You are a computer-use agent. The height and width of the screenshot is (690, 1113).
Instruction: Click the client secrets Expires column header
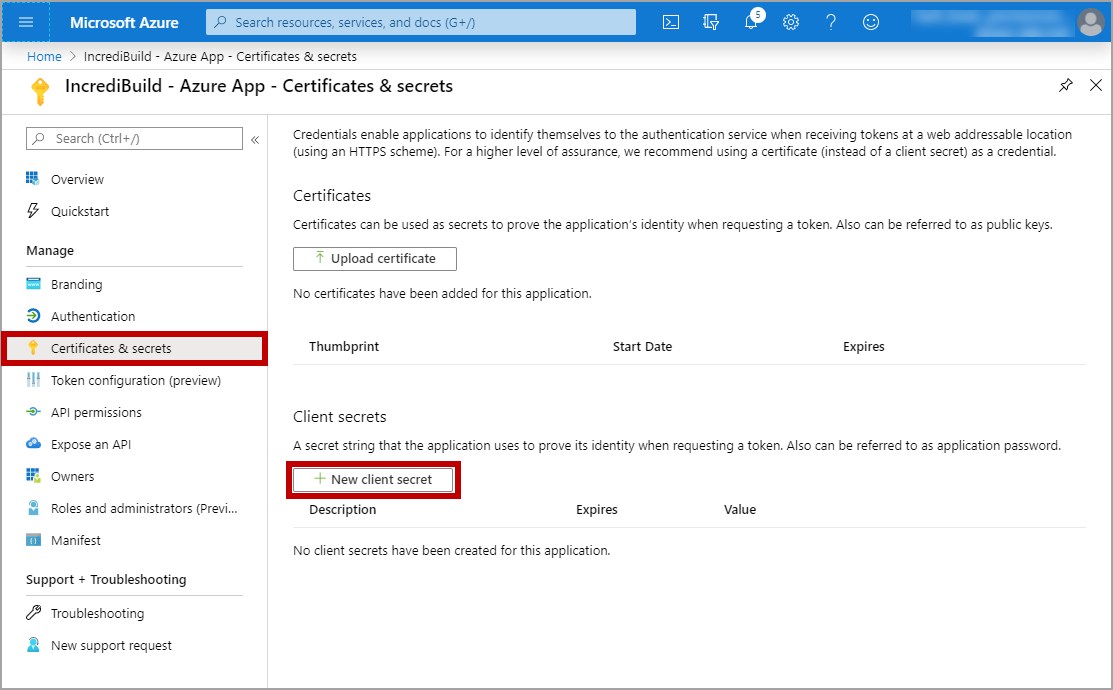pos(597,510)
